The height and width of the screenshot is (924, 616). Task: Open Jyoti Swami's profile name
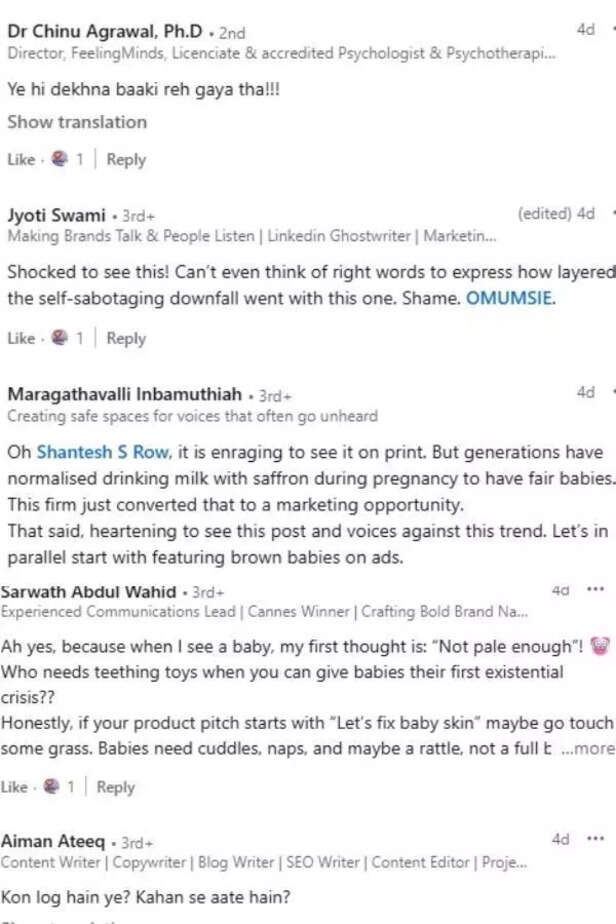[x=56, y=215]
